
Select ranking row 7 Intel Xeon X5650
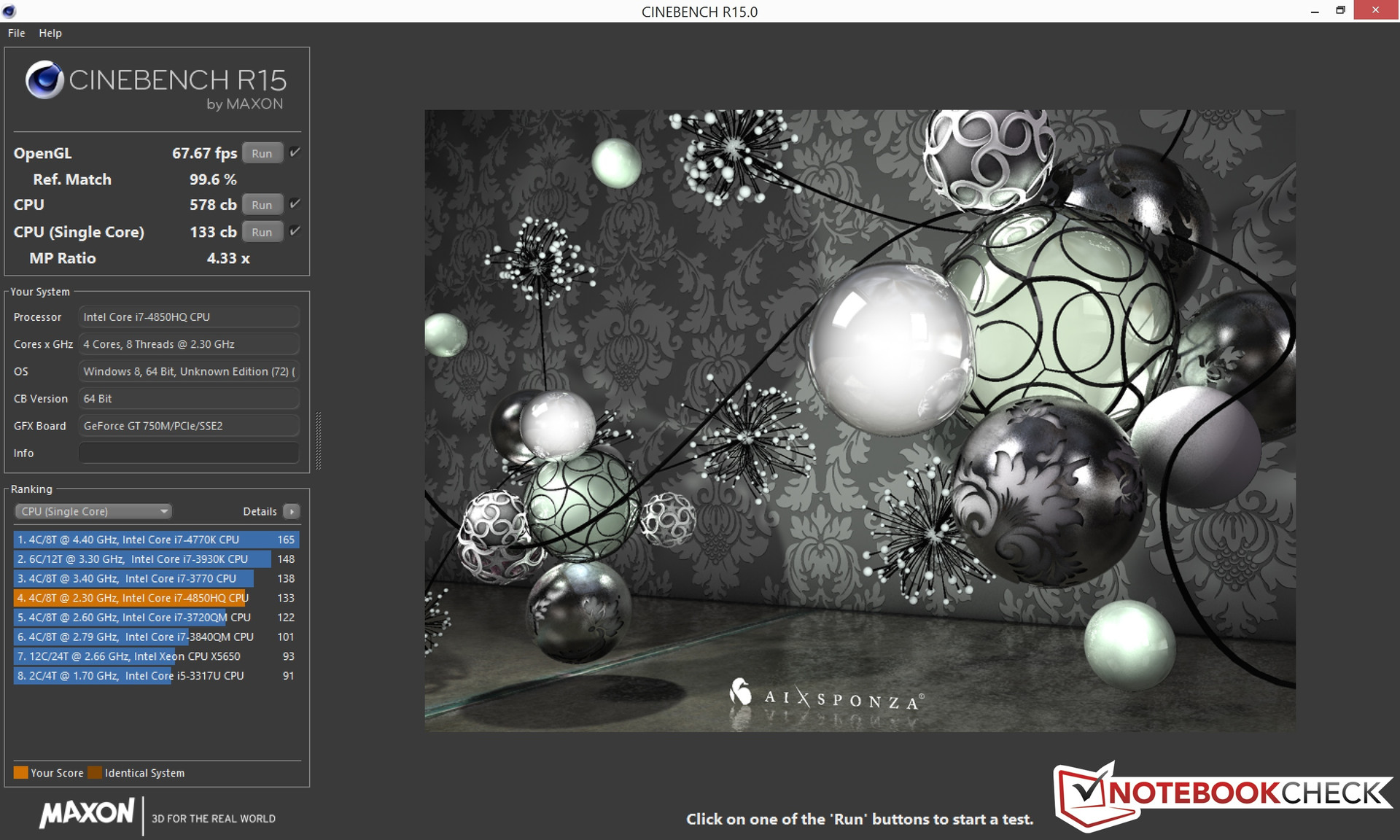(x=156, y=656)
